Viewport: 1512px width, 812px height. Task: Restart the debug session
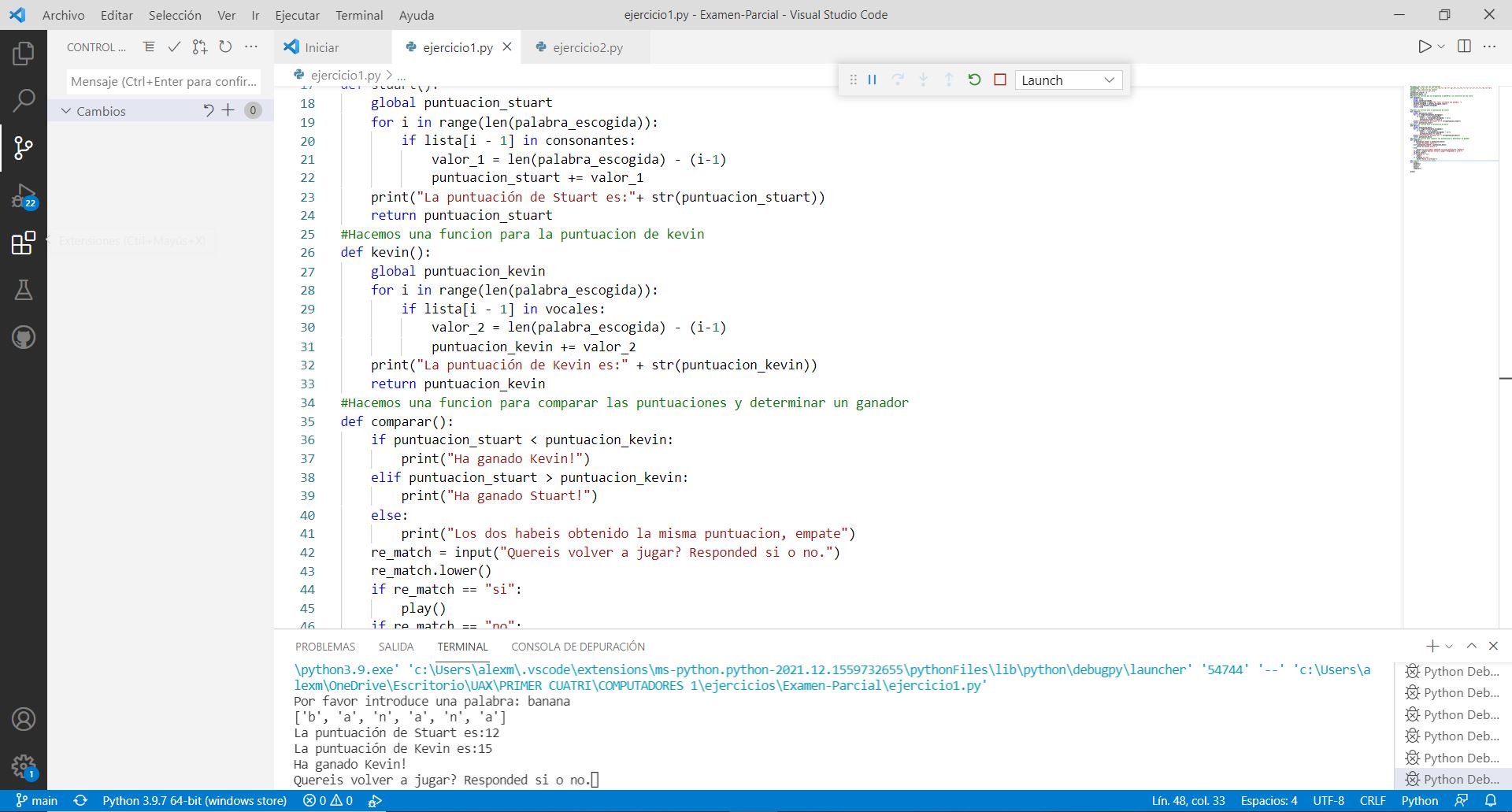(x=975, y=80)
